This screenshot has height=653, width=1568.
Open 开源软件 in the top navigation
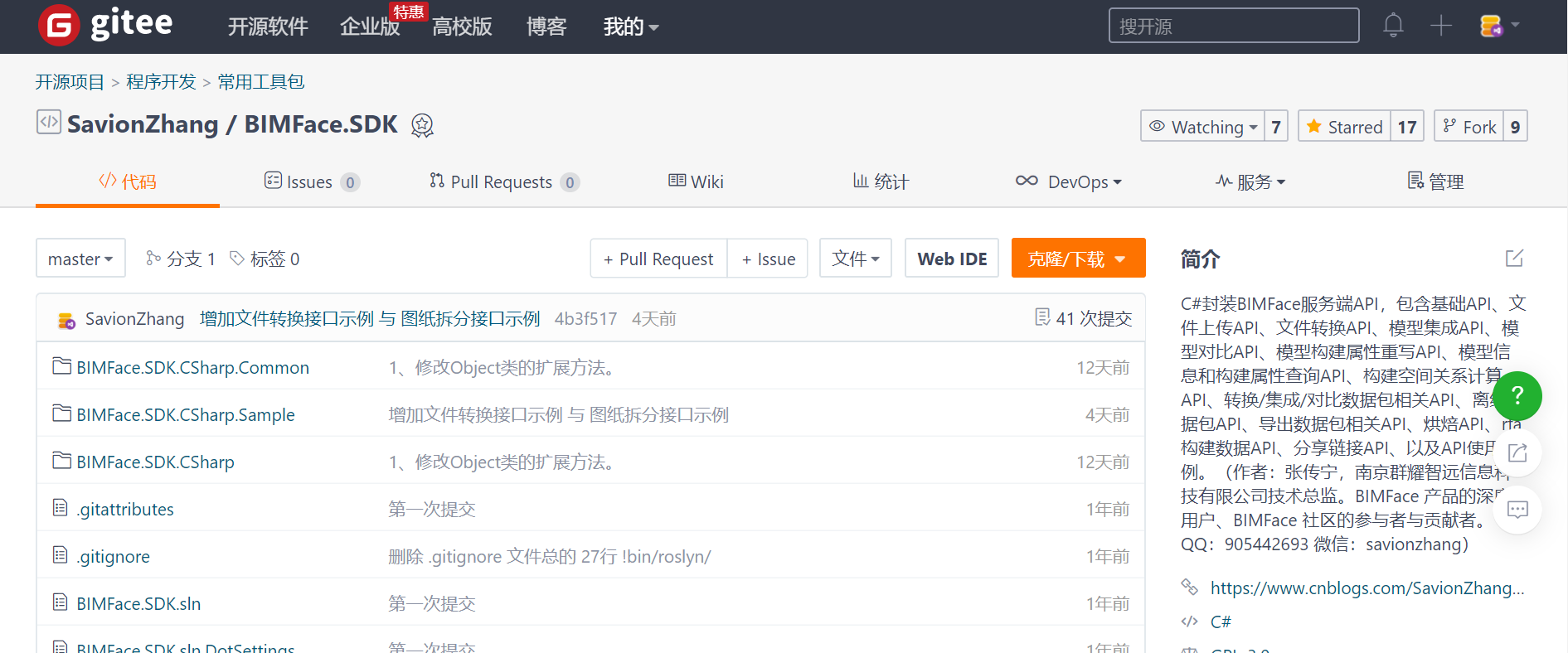point(268,27)
